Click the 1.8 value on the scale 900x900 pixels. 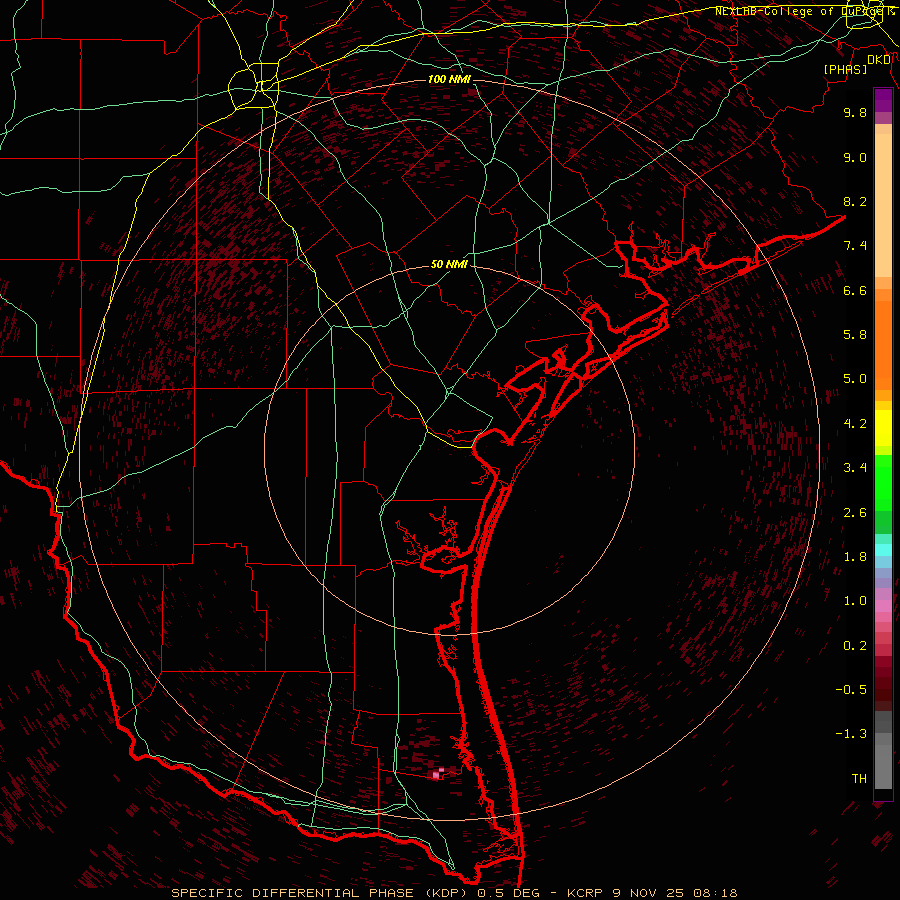pos(855,557)
